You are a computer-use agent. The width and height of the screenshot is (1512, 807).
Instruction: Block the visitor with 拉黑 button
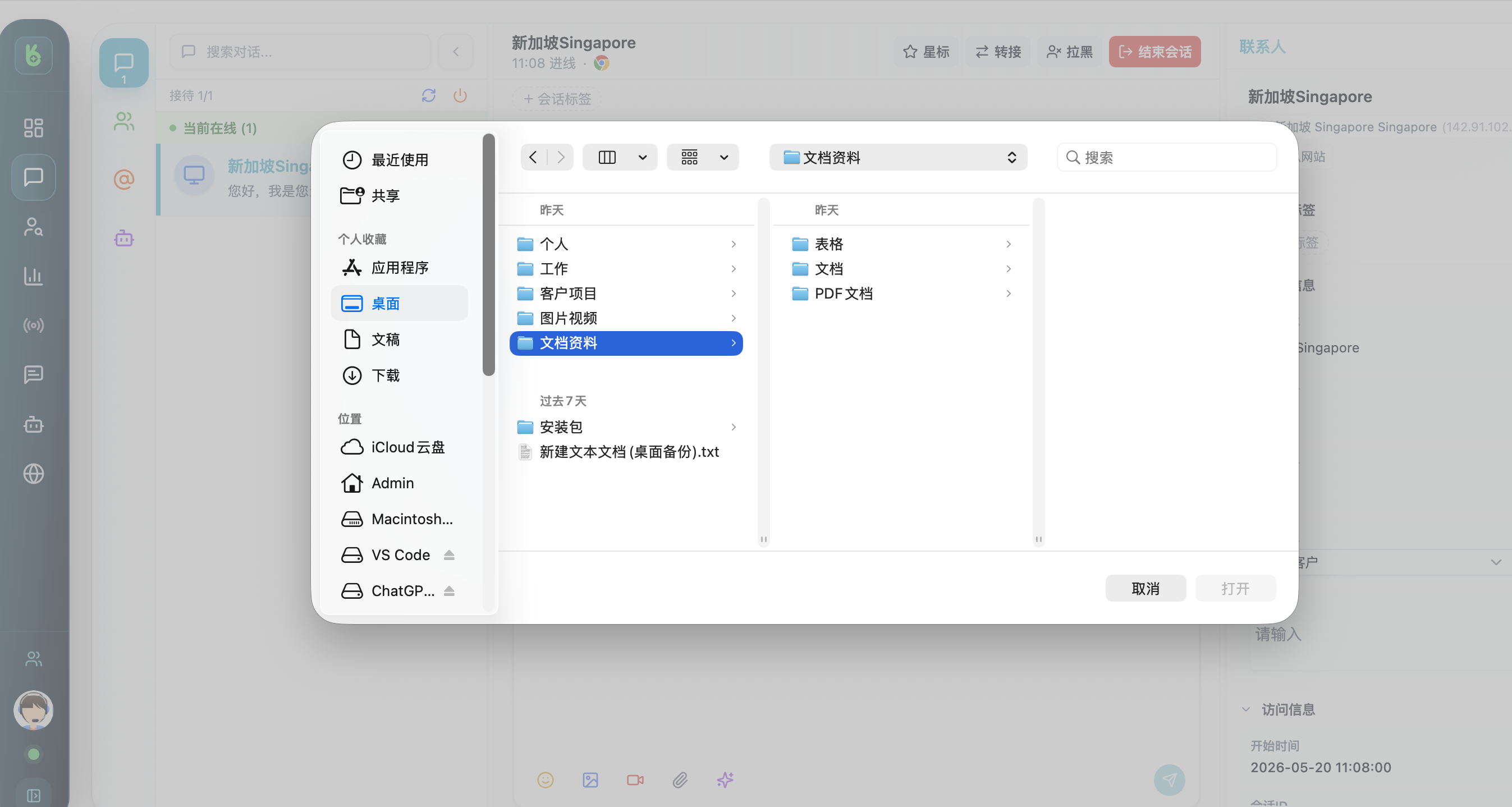tap(1069, 52)
